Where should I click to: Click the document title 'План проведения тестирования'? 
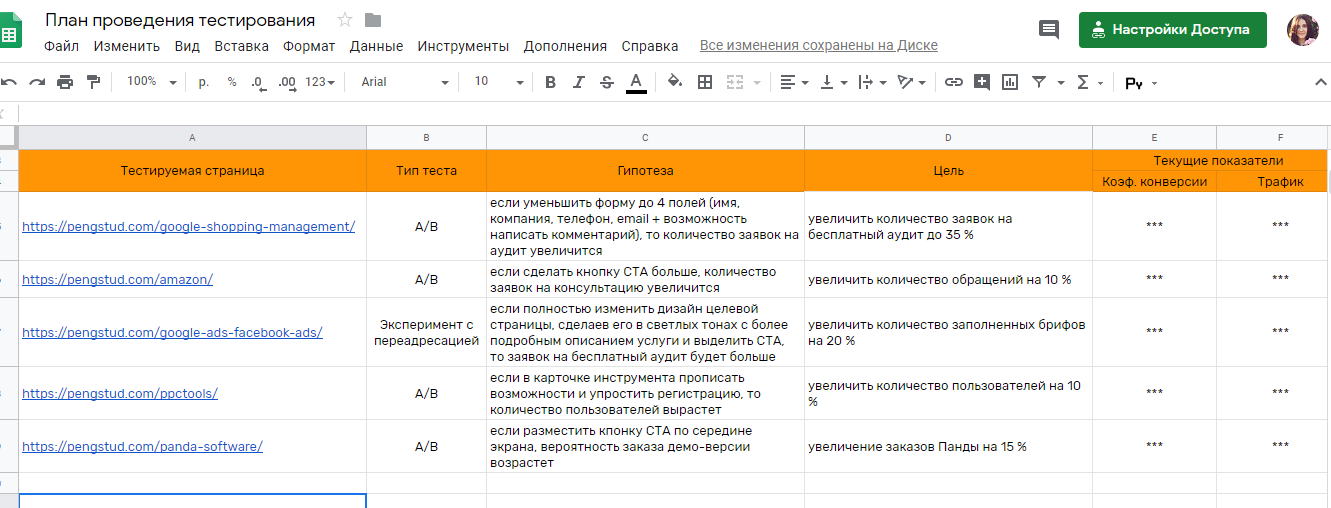click(180, 20)
